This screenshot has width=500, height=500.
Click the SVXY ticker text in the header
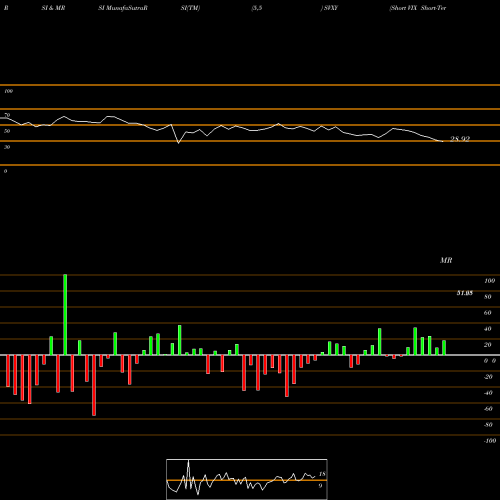(x=331, y=8)
